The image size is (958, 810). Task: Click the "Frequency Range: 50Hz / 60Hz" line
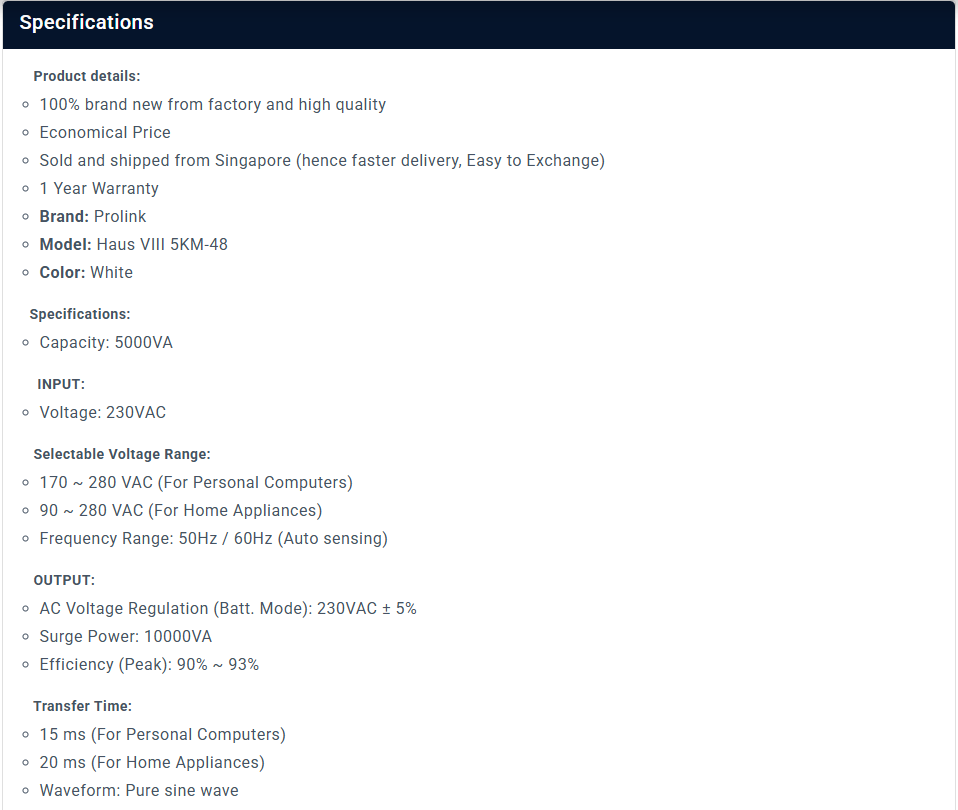213,538
